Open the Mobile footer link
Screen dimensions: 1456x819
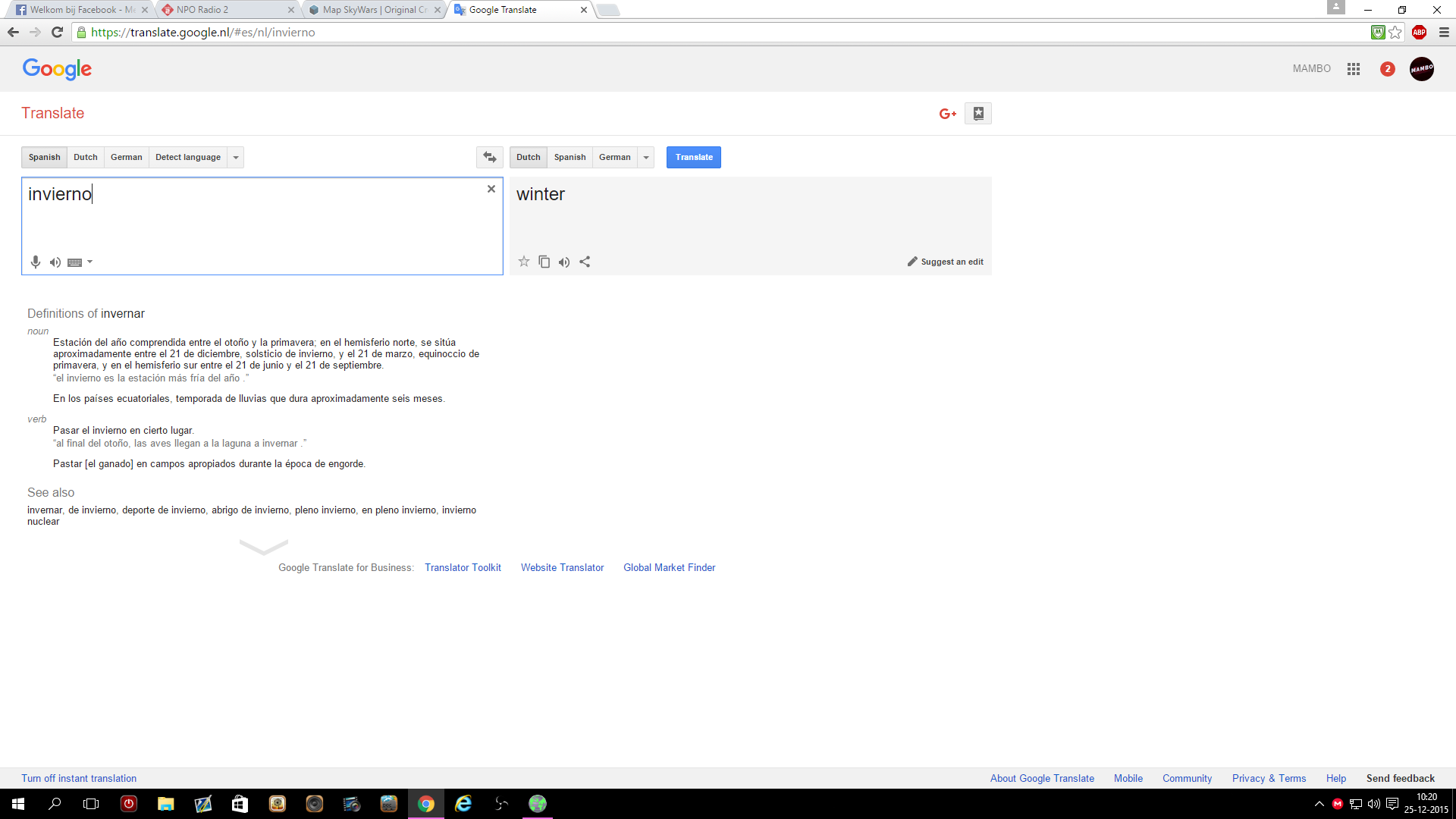1128,778
